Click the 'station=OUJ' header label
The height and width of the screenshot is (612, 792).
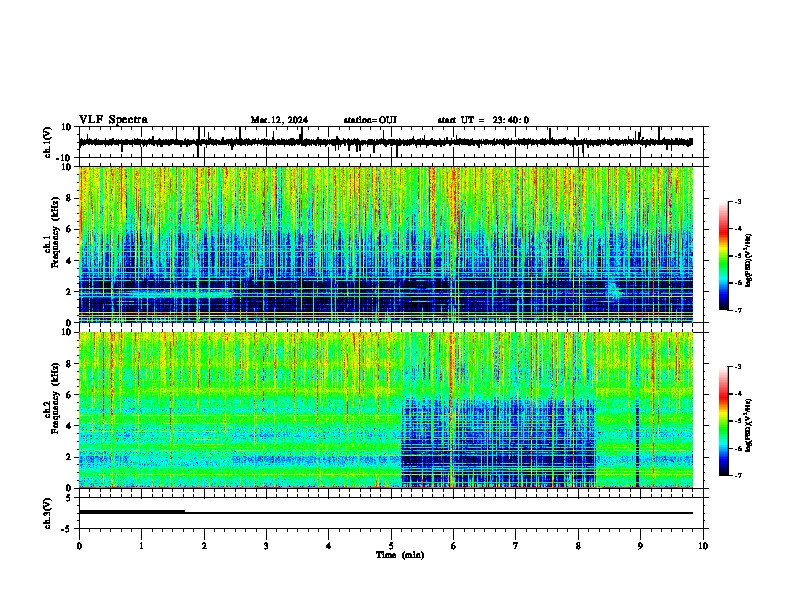(x=370, y=120)
